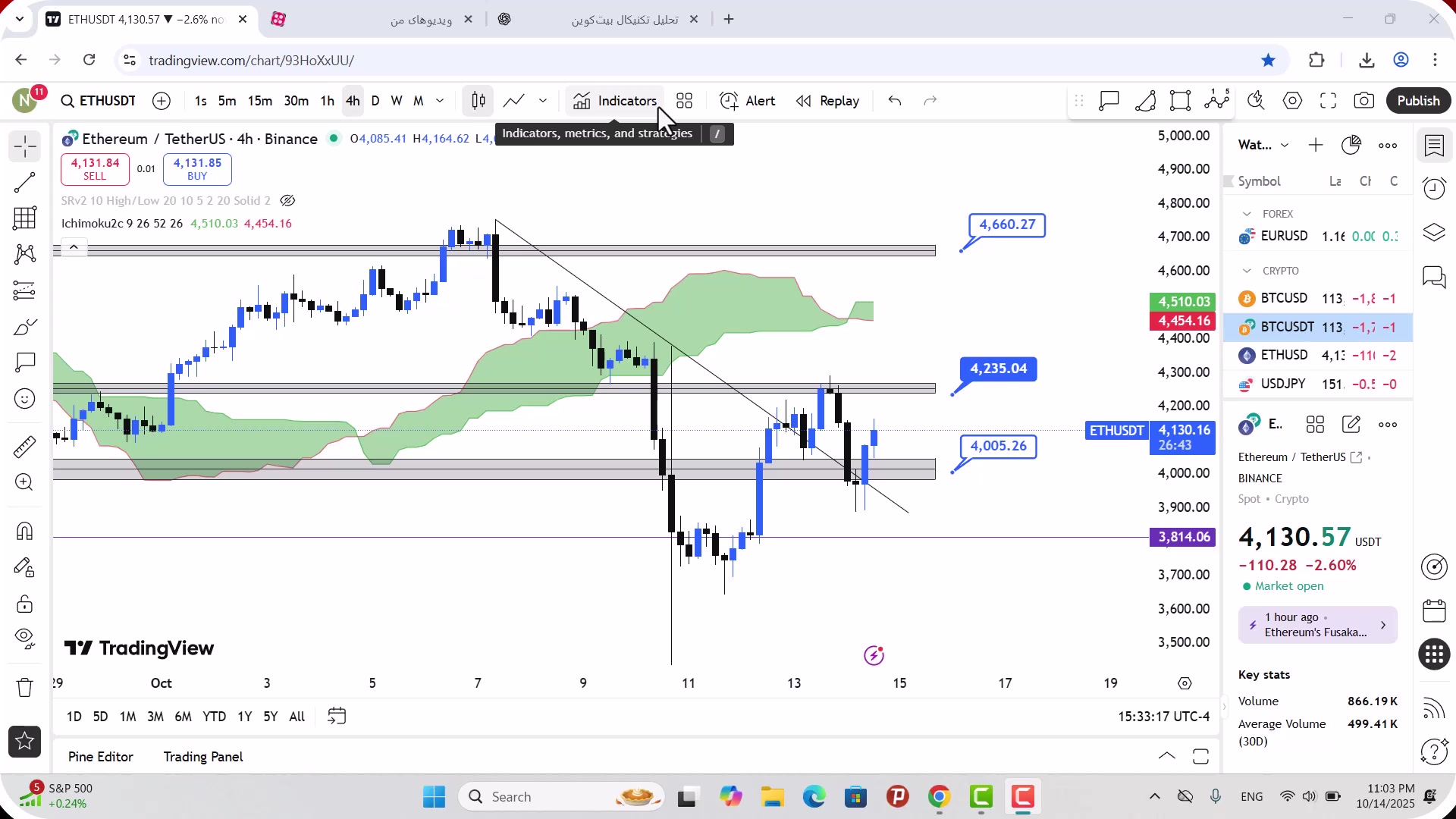Open the Pine Editor panel

point(100,757)
